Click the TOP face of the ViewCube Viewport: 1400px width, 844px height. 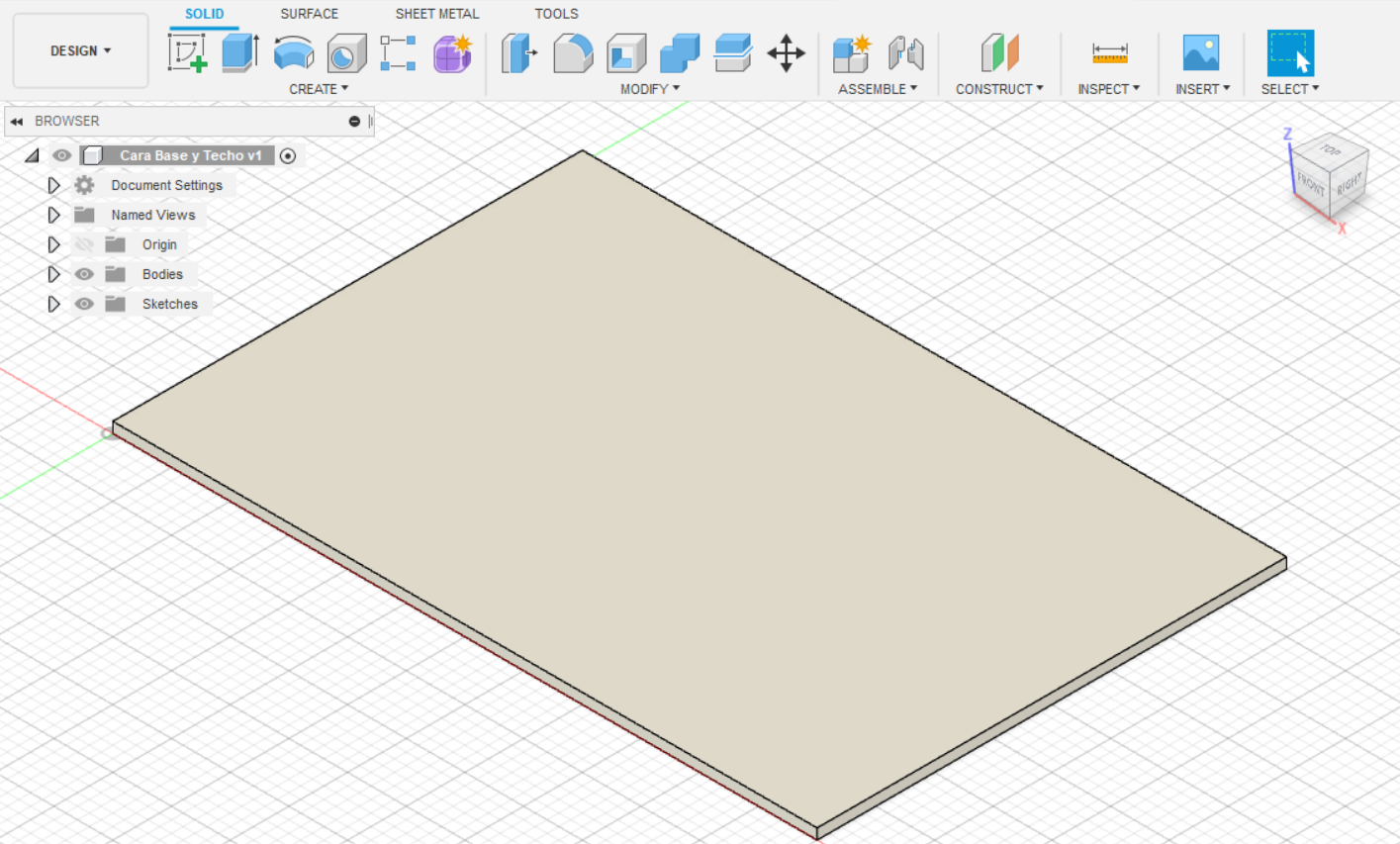[x=1331, y=151]
